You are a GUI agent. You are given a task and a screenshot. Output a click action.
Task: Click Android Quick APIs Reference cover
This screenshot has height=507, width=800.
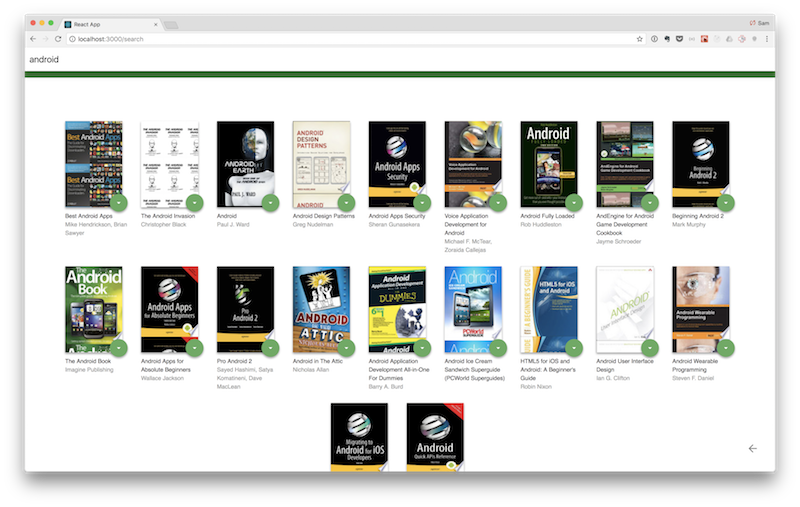pyautogui.click(x=435, y=437)
